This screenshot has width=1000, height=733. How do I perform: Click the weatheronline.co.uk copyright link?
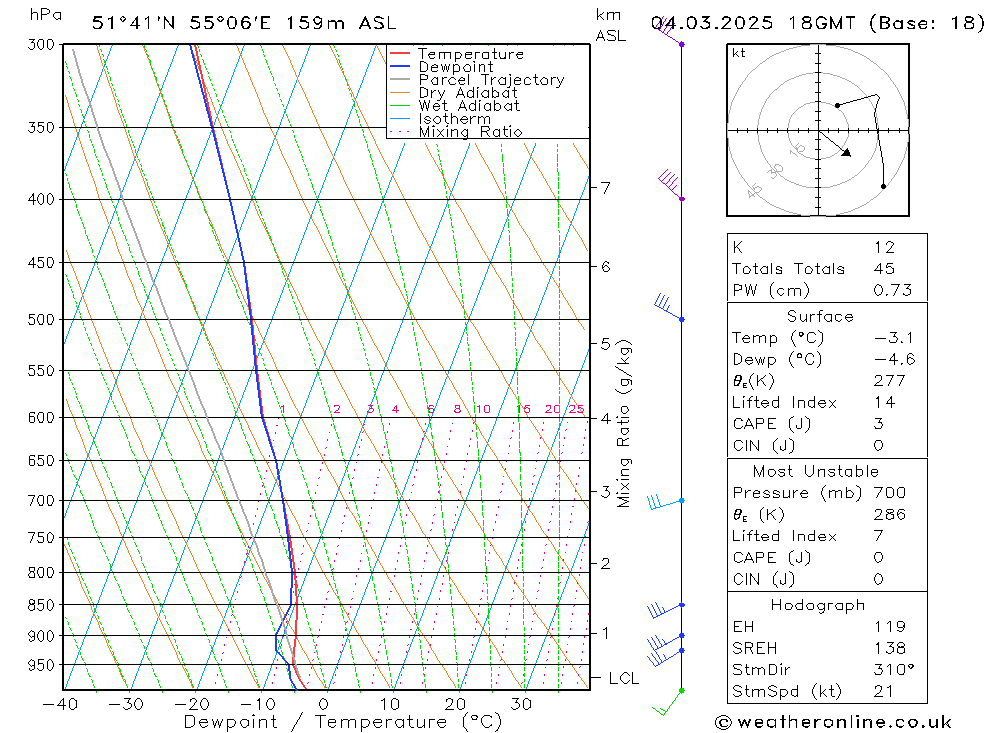coord(833,722)
